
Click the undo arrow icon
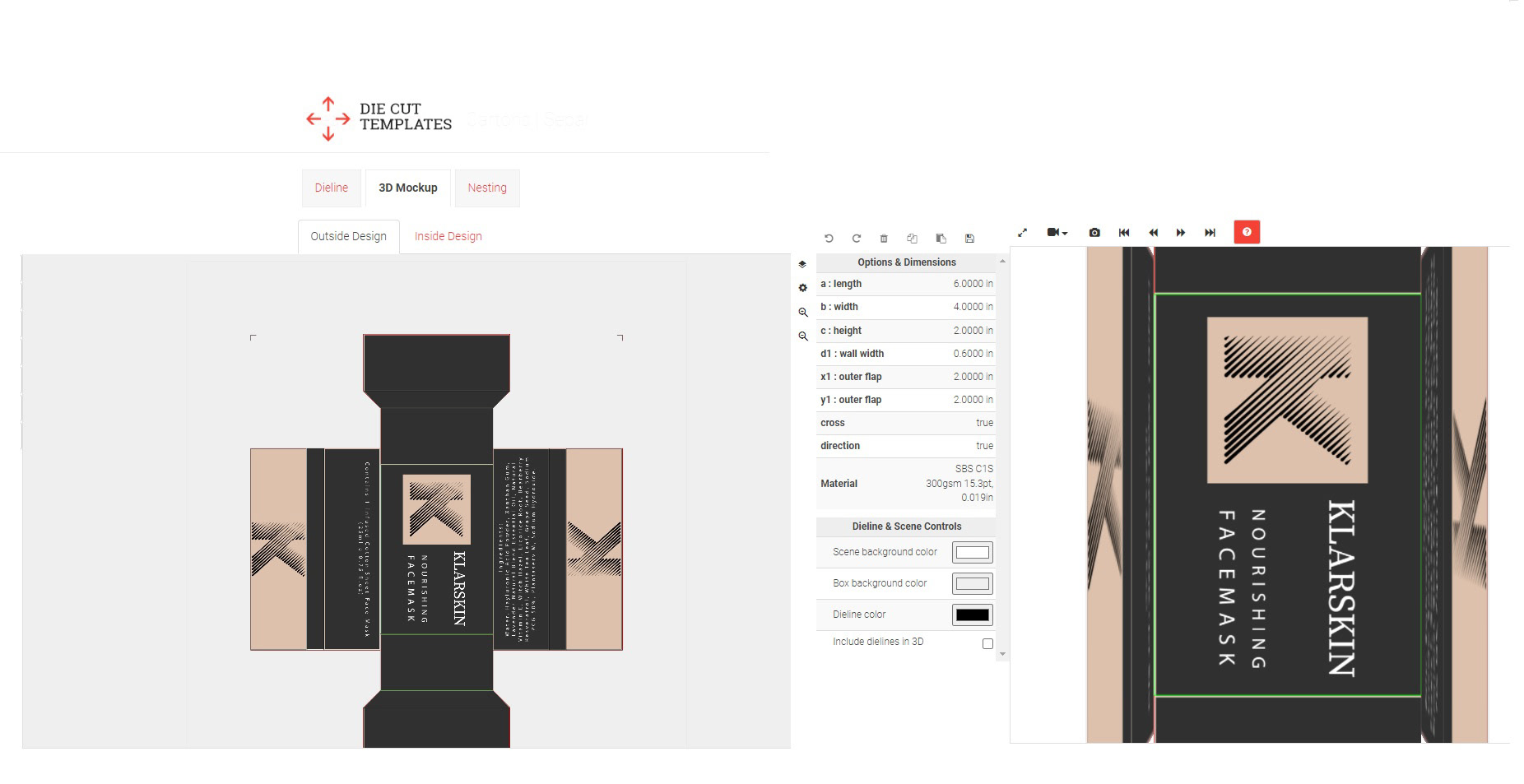coord(829,239)
